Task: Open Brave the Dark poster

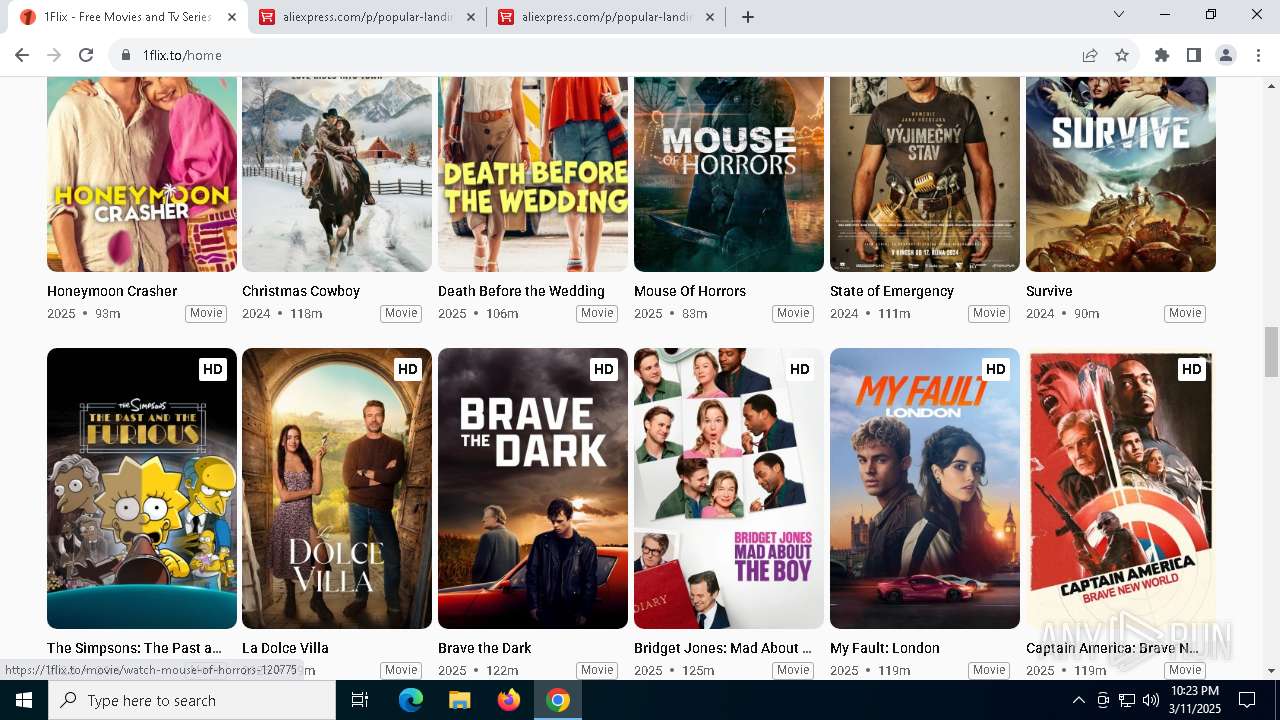Action: coord(533,488)
